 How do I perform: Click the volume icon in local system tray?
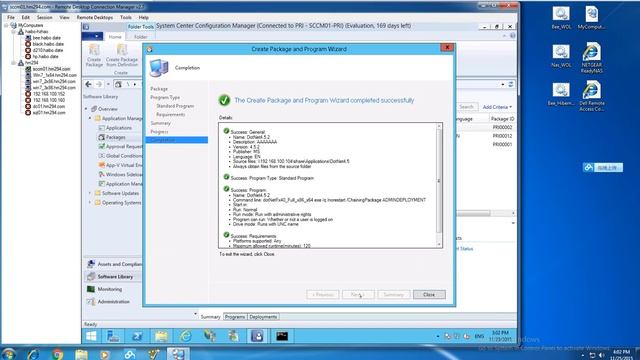click(601, 356)
